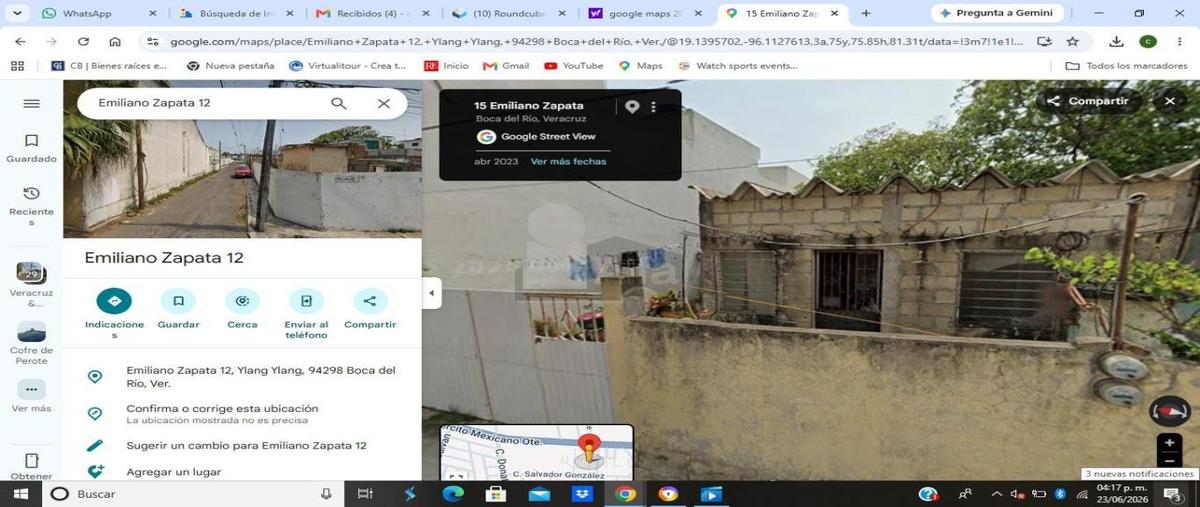Click the Obtener app phone icon
Image resolution: width=1200 pixels, height=507 pixels.
pos(31,461)
